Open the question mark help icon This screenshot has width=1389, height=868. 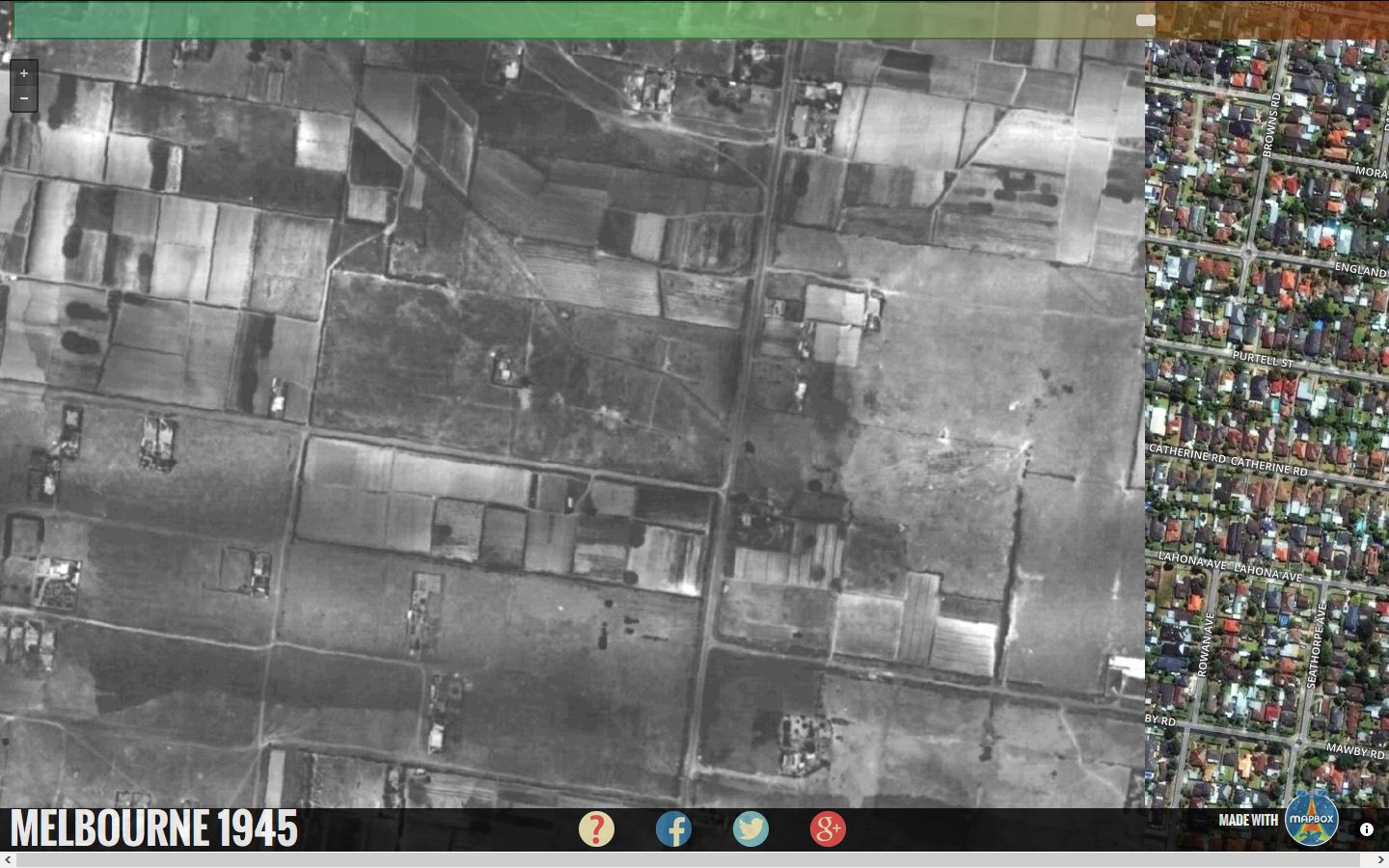click(x=596, y=828)
